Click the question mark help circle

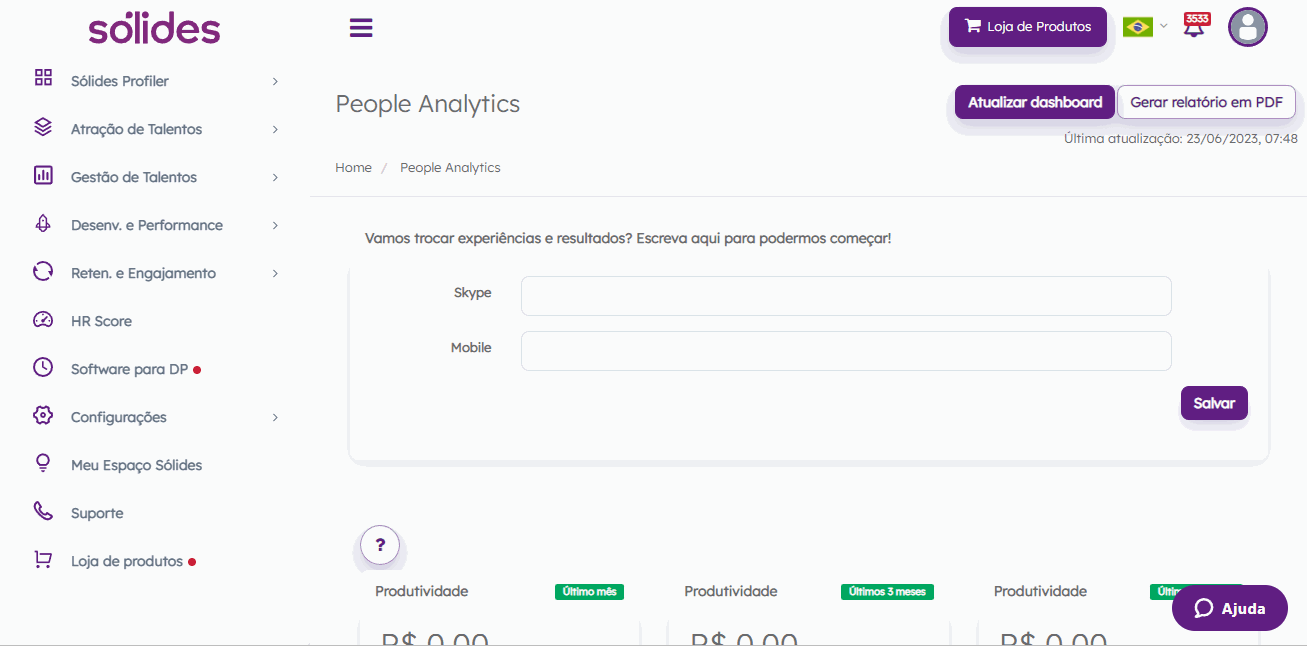[x=380, y=545]
